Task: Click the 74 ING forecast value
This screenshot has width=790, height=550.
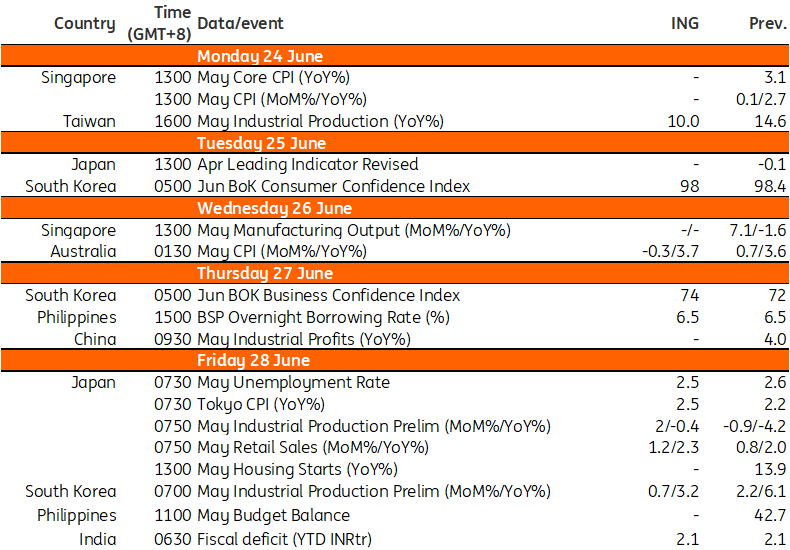Action: click(690, 295)
